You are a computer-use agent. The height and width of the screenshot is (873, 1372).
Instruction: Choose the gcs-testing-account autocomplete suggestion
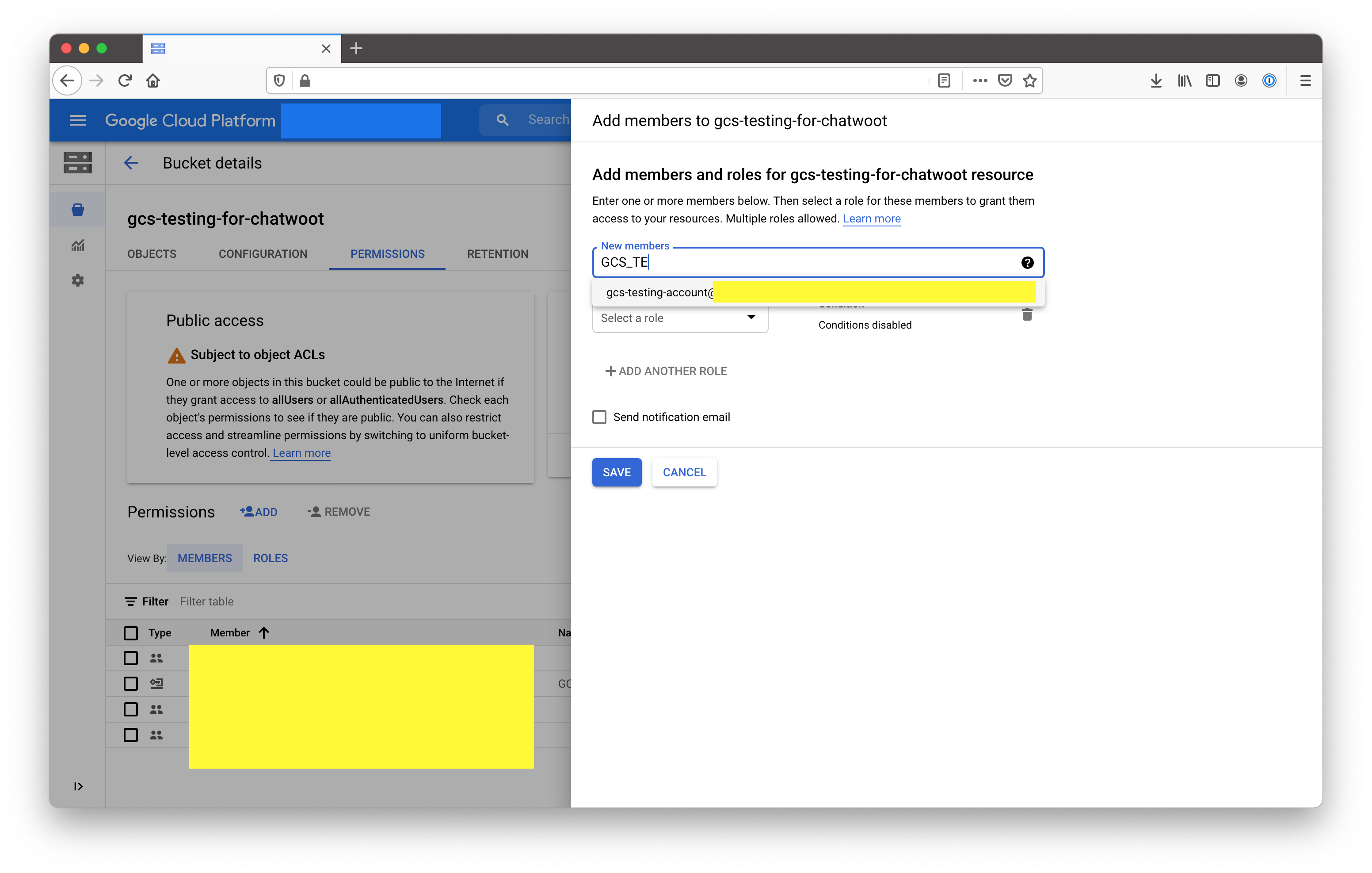658,292
